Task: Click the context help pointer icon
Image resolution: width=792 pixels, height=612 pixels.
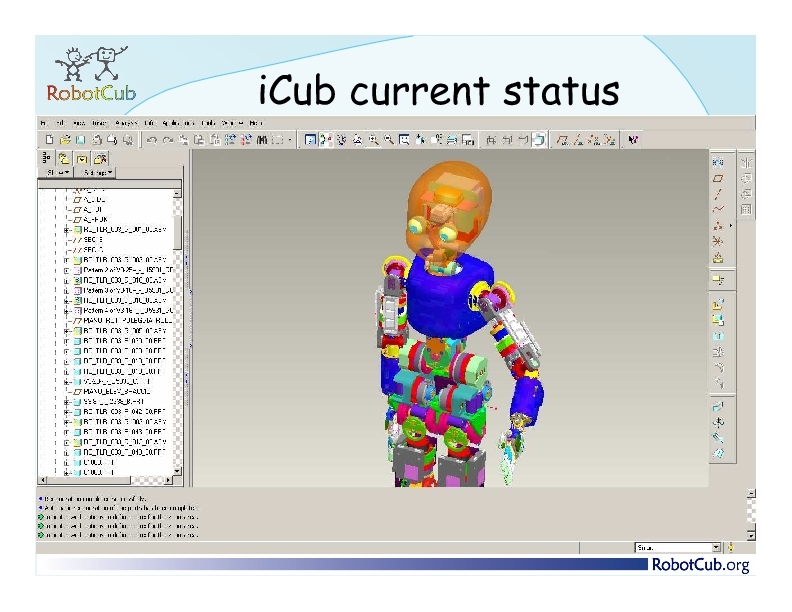Action: pyautogui.click(x=633, y=140)
